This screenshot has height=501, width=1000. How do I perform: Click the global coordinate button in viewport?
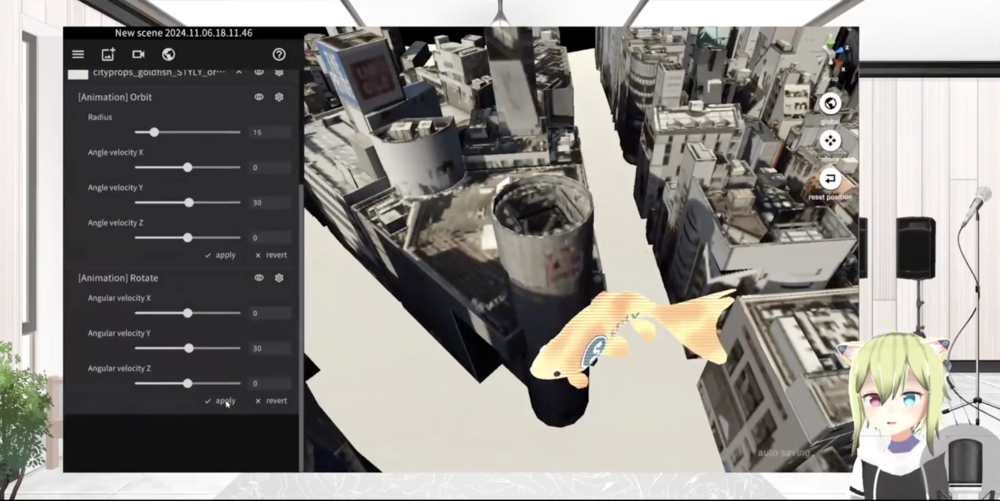[x=829, y=104]
